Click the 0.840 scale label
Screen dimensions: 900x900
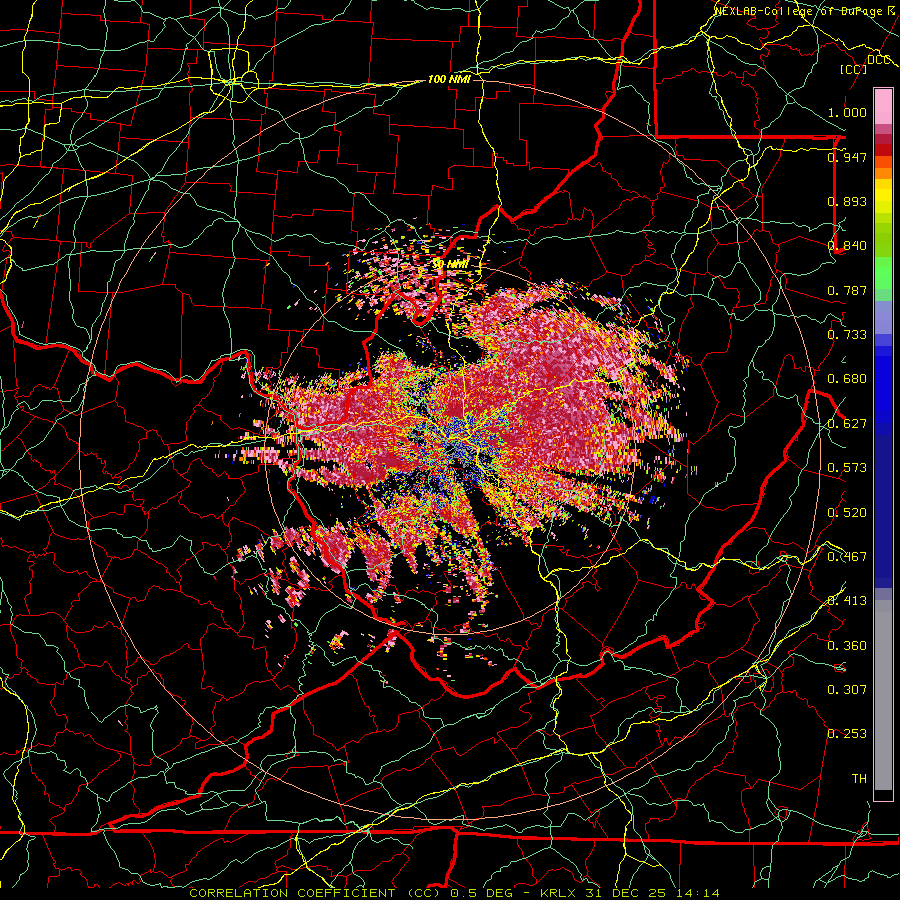click(847, 246)
